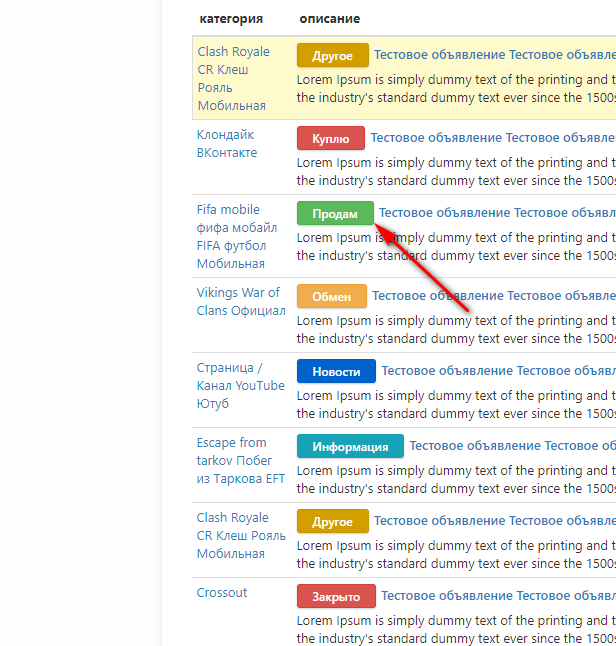Viewport: 616px width, 646px height.
Task: Open listing title beside the "Куплю" badge
Action: [x=492, y=138]
